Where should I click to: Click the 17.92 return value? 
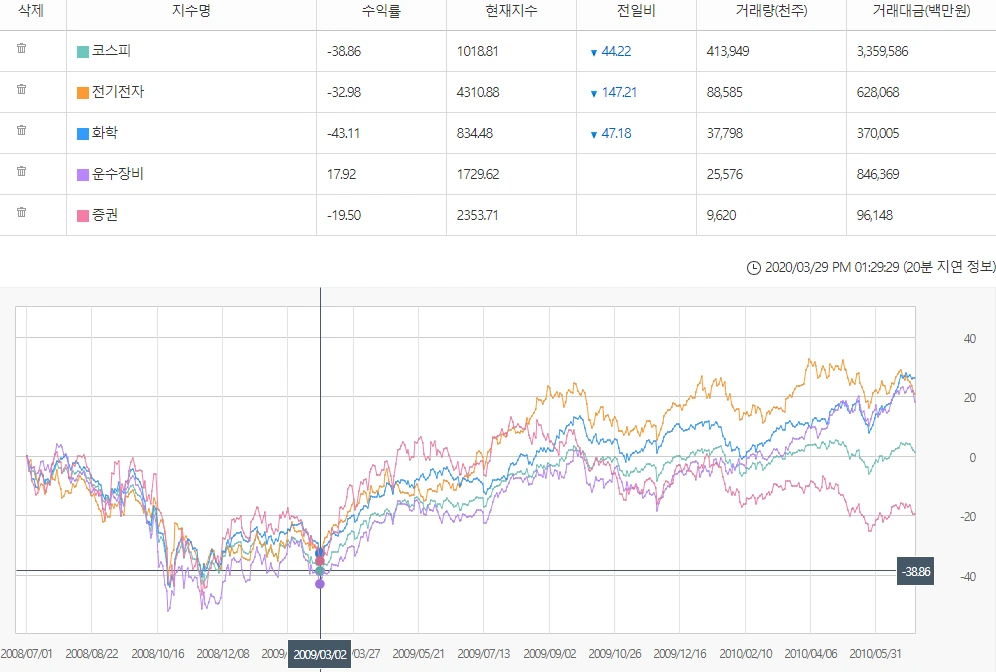(341, 174)
